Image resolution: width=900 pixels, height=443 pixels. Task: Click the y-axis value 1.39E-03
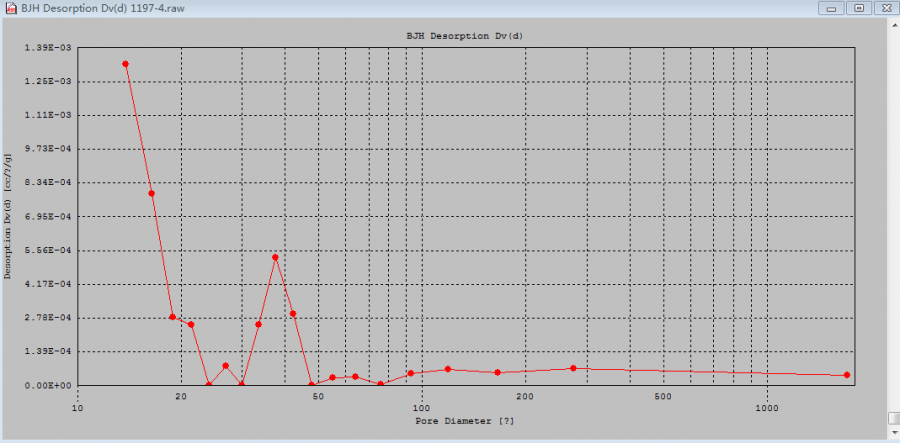[x=48, y=48]
